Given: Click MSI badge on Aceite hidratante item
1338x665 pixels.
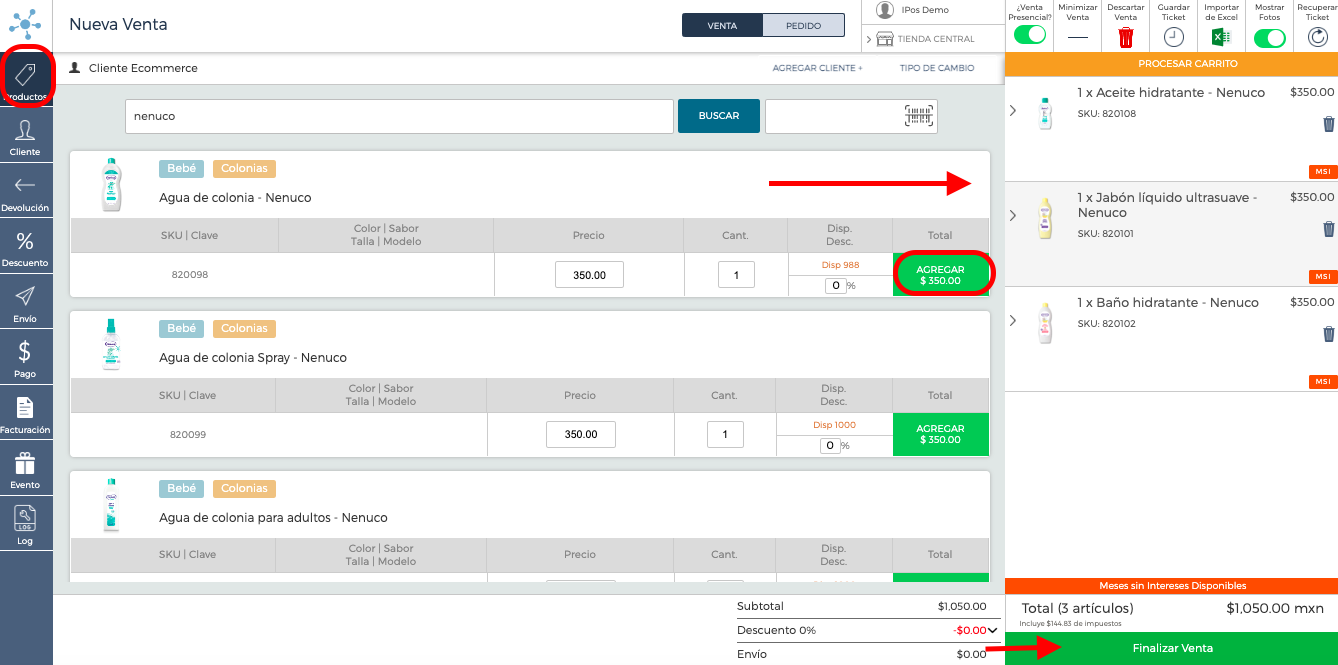Looking at the screenshot, I should [1323, 172].
